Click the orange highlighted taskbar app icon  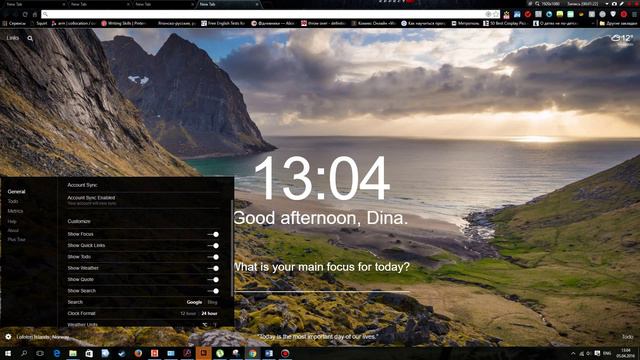click(x=203, y=353)
